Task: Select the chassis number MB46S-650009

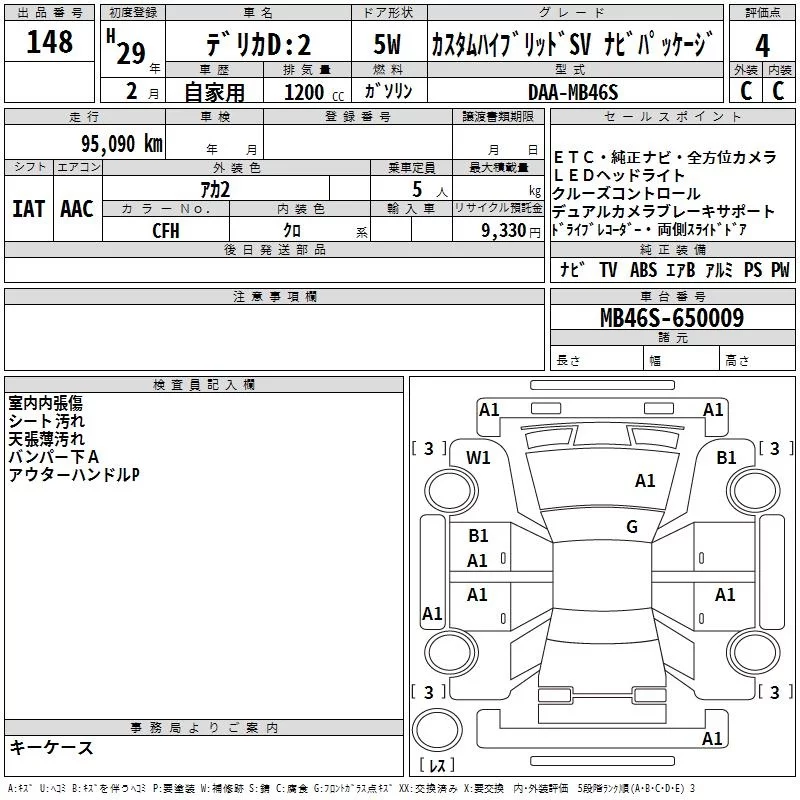Action: point(672,318)
